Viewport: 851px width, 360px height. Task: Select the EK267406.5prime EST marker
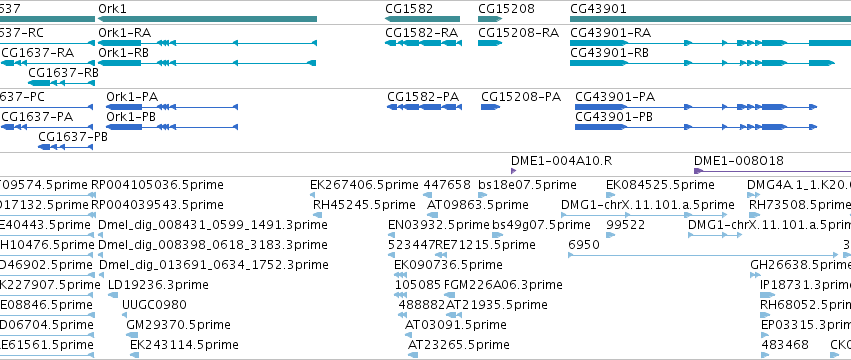click(313, 195)
